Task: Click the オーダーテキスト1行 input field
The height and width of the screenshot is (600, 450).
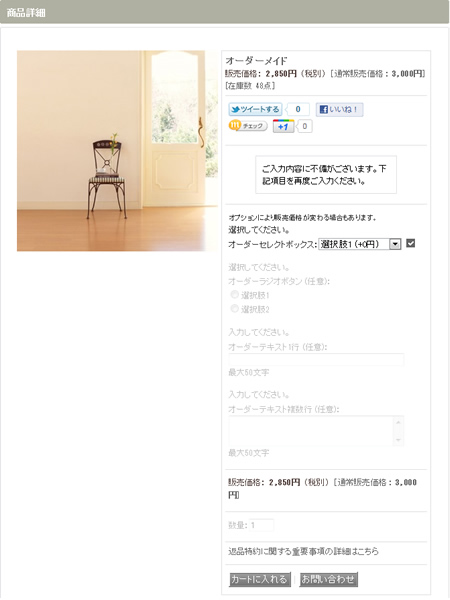Action: [x=316, y=360]
